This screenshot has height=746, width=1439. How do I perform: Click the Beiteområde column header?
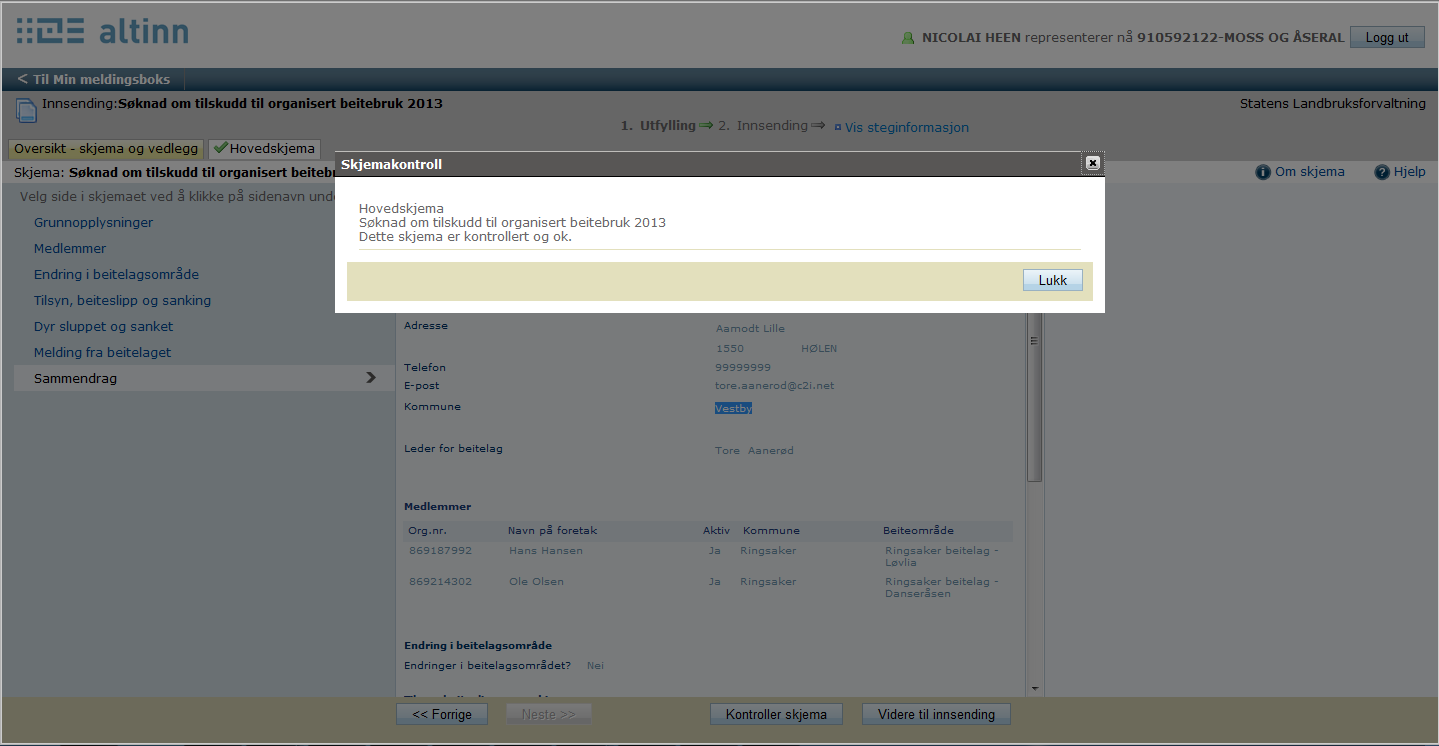pyautogui.click(x=918, y=530)
